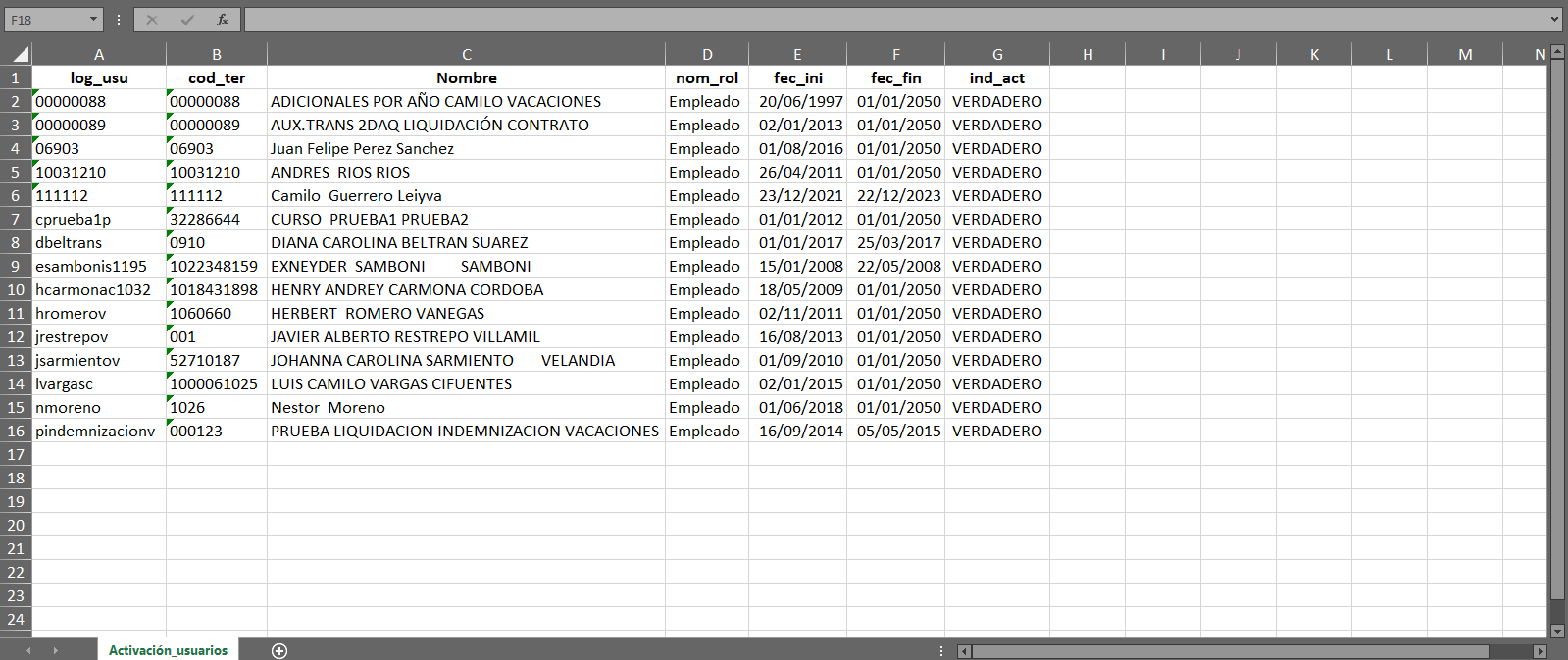Click the nom_rol header cell
This screenshot has width=1568, height=660.
(x=707, y=77)
